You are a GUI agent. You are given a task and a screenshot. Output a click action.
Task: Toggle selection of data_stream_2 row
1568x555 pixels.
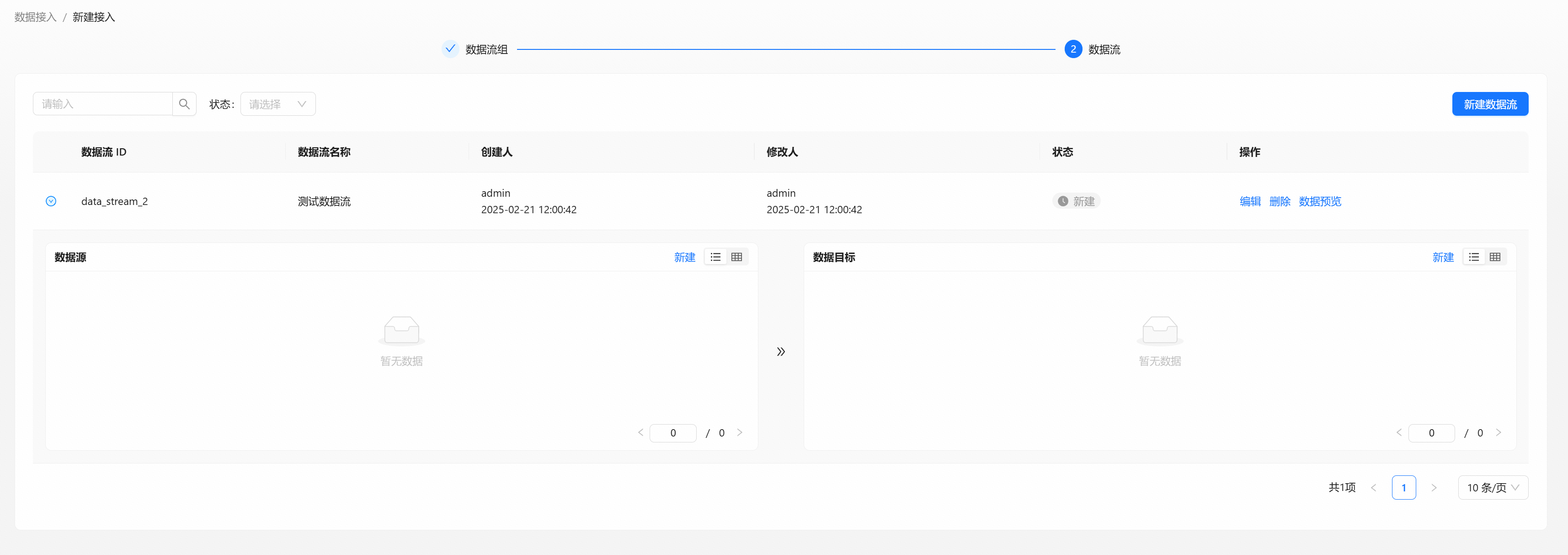[x=52, y=200]
